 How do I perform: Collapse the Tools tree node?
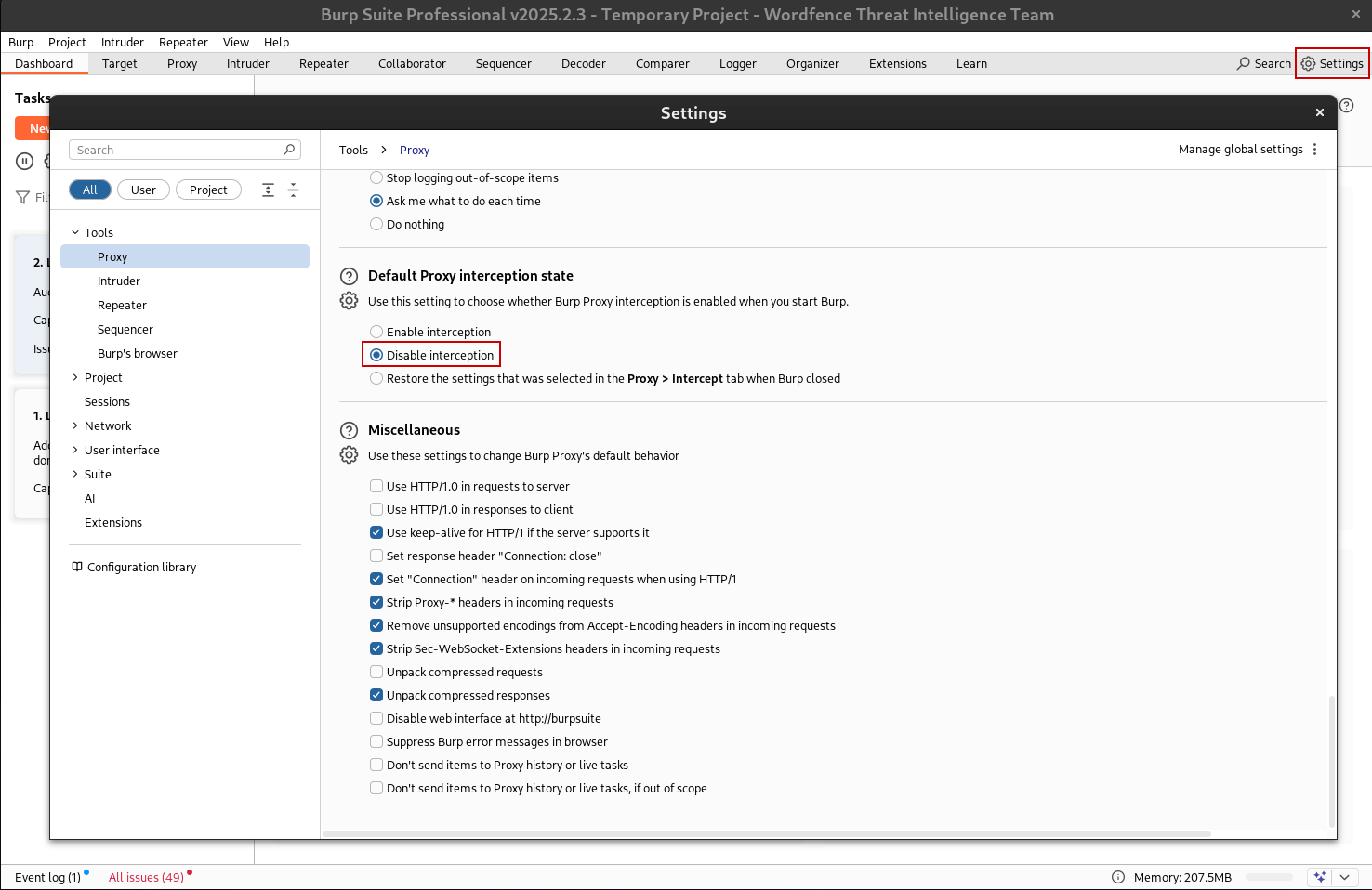coord(75,233)
